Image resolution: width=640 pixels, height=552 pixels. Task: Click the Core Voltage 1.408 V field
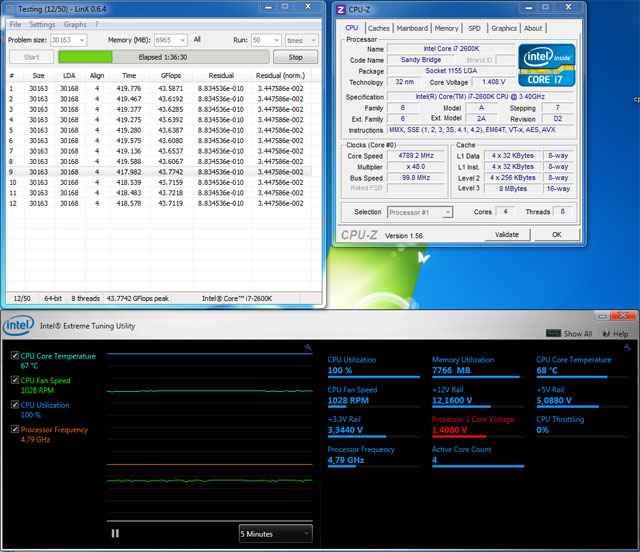(x=493, y=82)
